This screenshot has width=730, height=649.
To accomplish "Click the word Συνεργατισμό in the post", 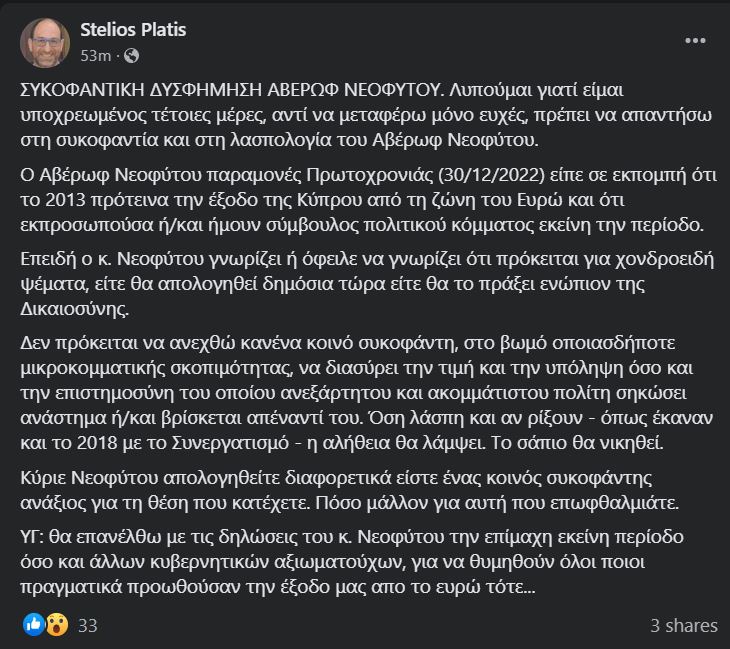I will point(230,442).
